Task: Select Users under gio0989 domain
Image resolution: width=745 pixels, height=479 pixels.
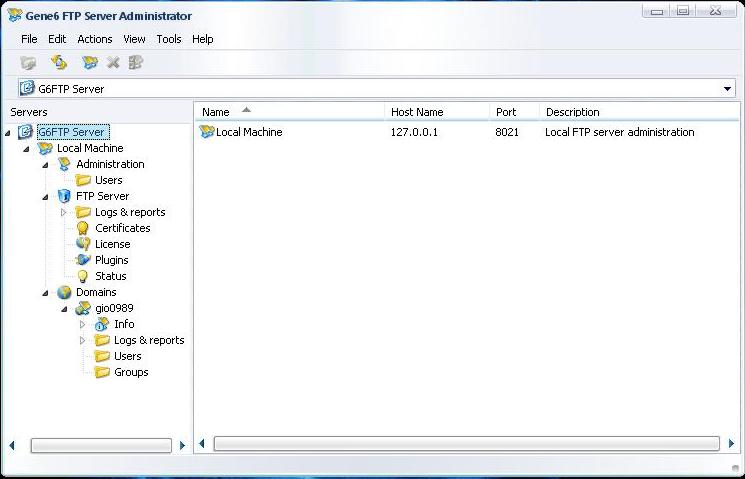Action: click(127, 356)
